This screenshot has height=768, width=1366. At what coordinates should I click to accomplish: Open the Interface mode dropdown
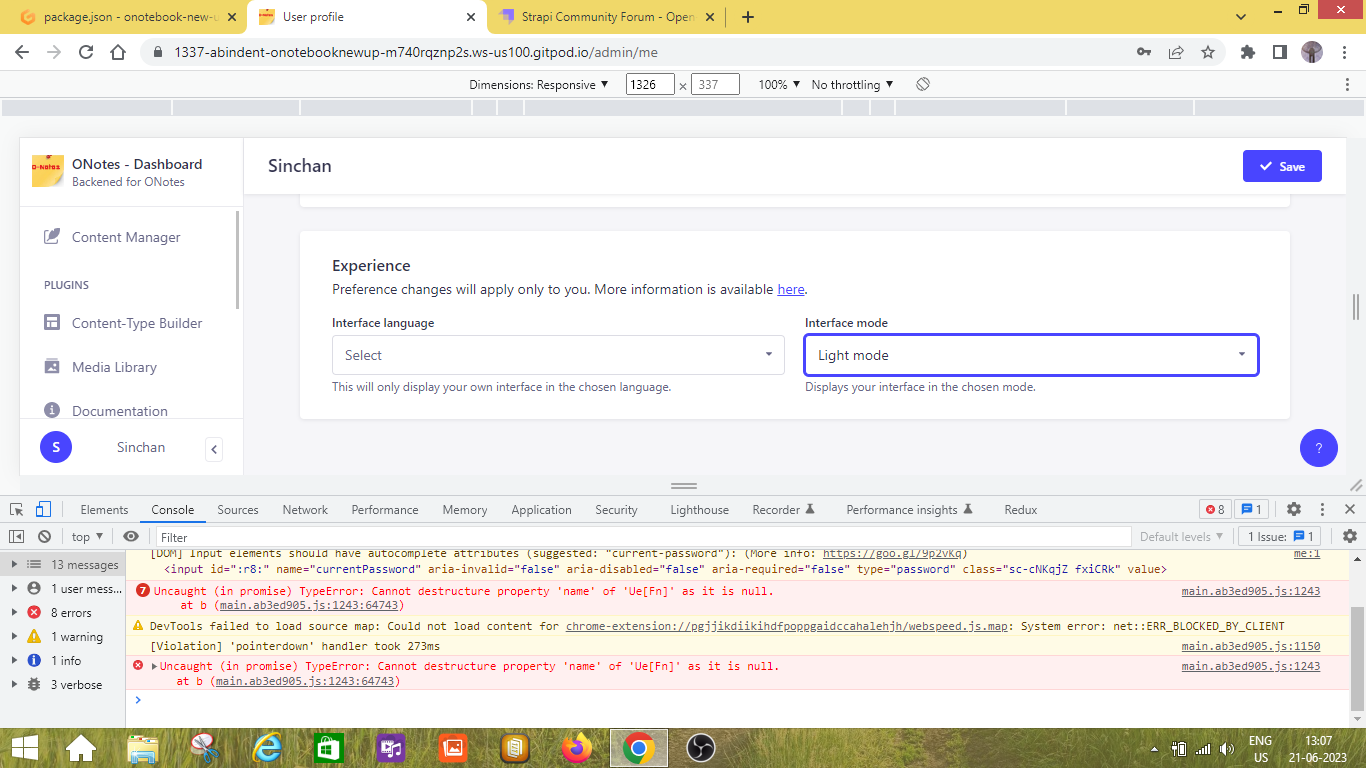(1031, 355)
